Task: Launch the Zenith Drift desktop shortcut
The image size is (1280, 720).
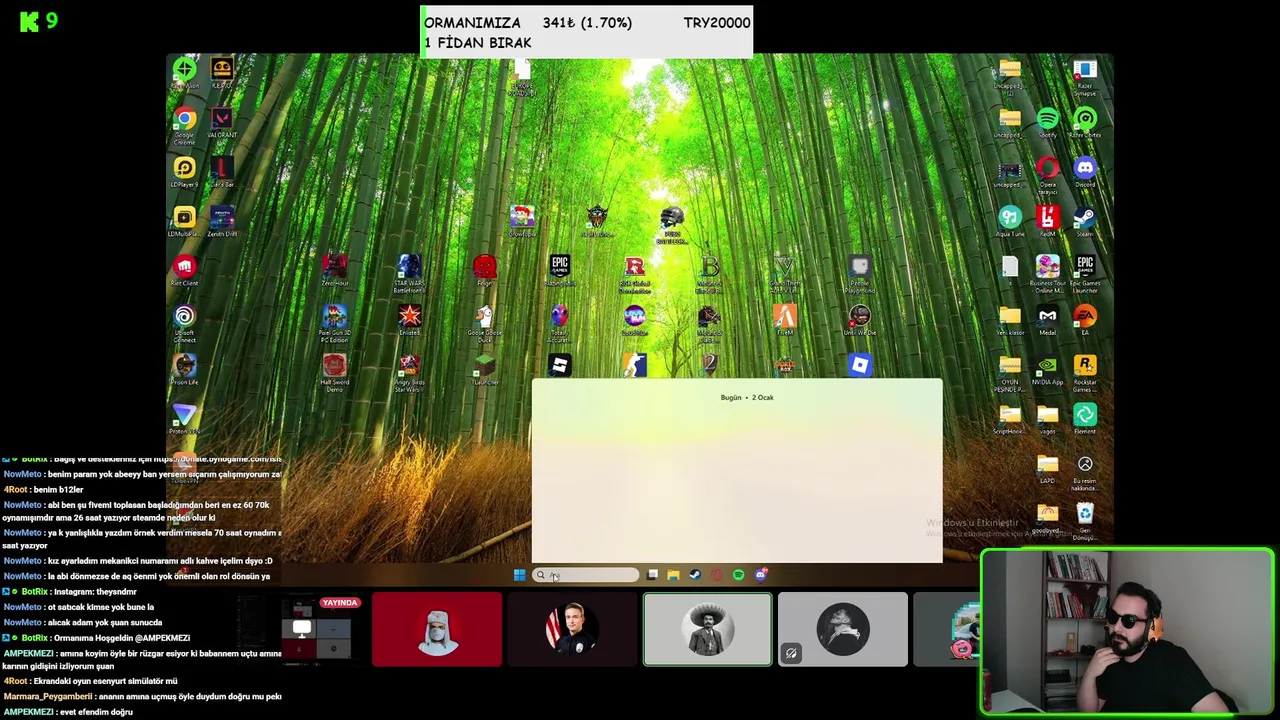Action: (x=222, y=218)
